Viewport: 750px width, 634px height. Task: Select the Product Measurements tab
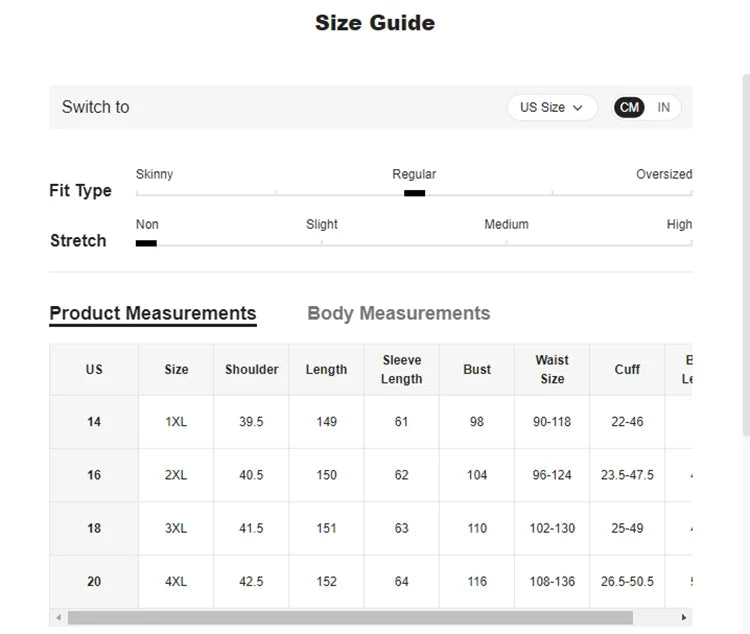(x=153, y=314)
